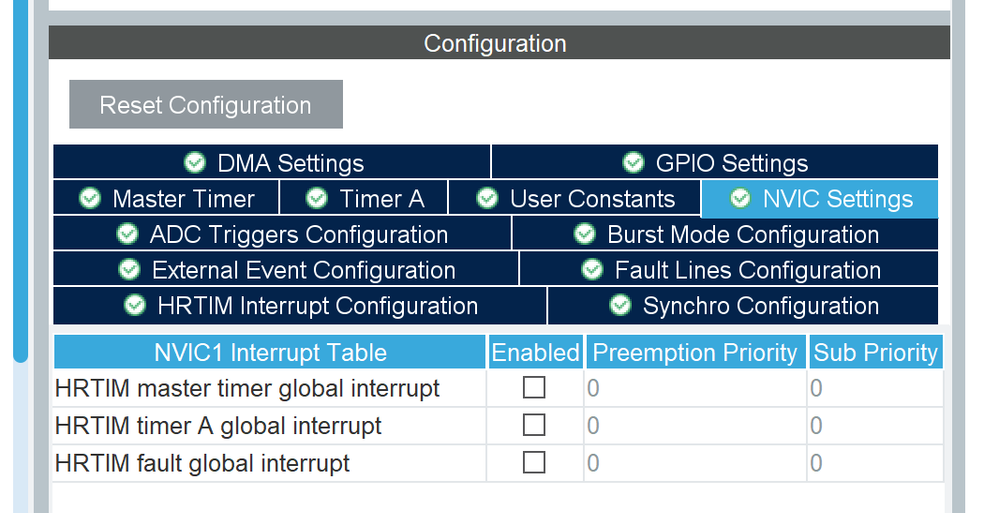999x513 pixels.
Task: Click check icon beside External Event Configuration
Action: [129, 270]
